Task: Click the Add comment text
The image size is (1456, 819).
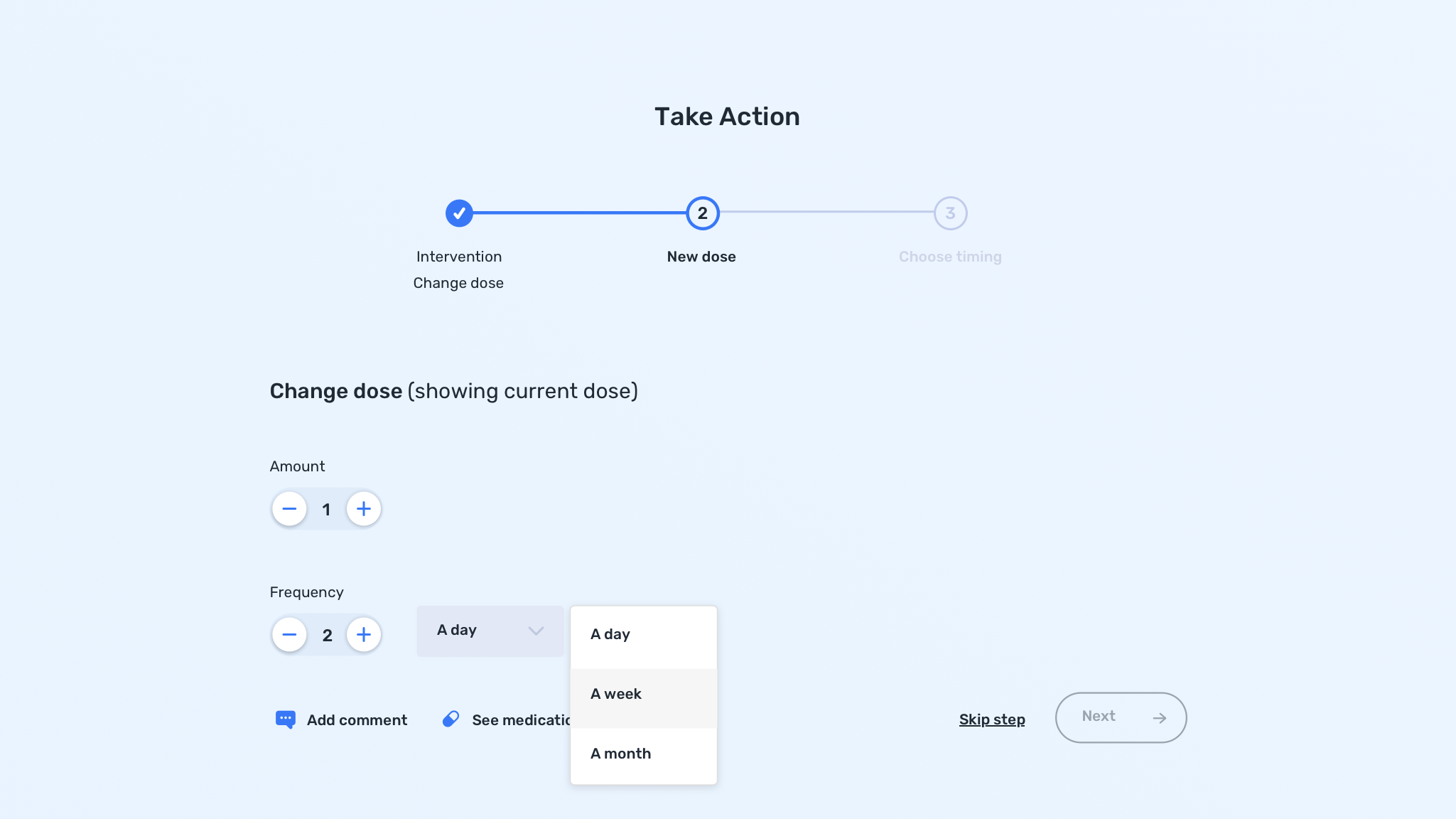Action: (x=357, y=720)
